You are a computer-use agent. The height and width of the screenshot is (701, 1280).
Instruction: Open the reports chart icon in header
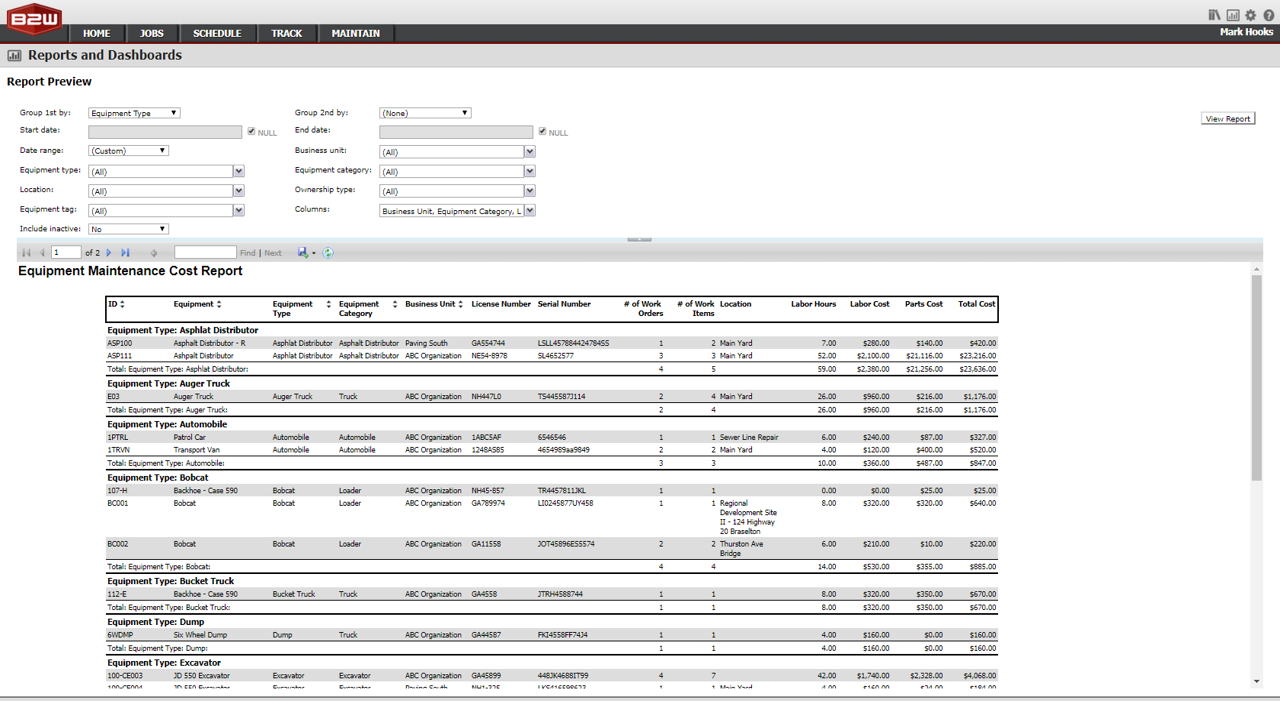point(1233,15)
